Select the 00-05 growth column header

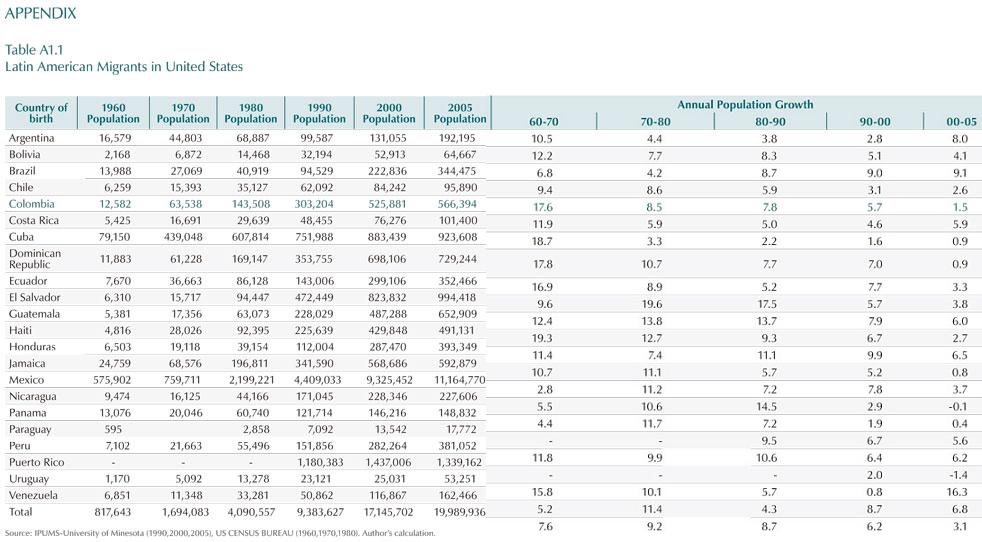pyautogui.click(x=961, y=122)
